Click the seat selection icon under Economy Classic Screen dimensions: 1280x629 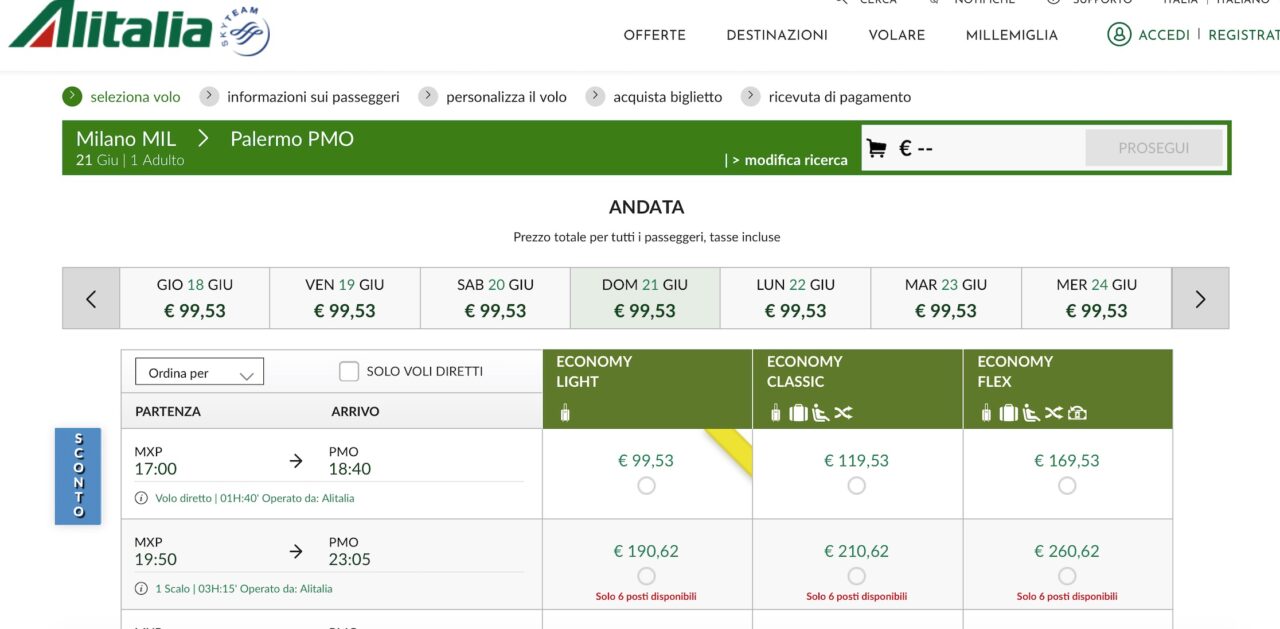821,412
